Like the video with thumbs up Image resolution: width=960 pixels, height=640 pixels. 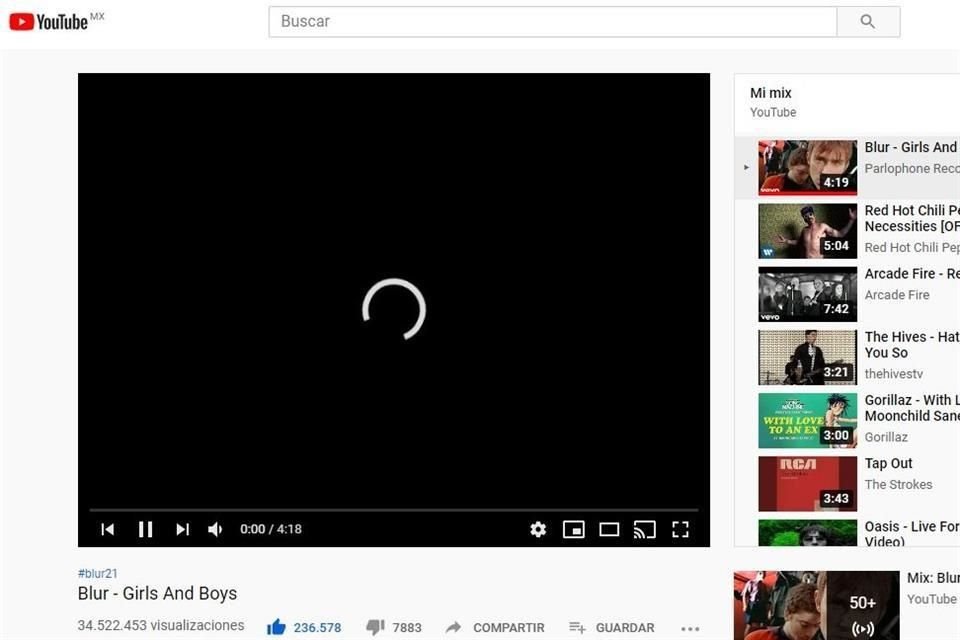pos(277,627)
